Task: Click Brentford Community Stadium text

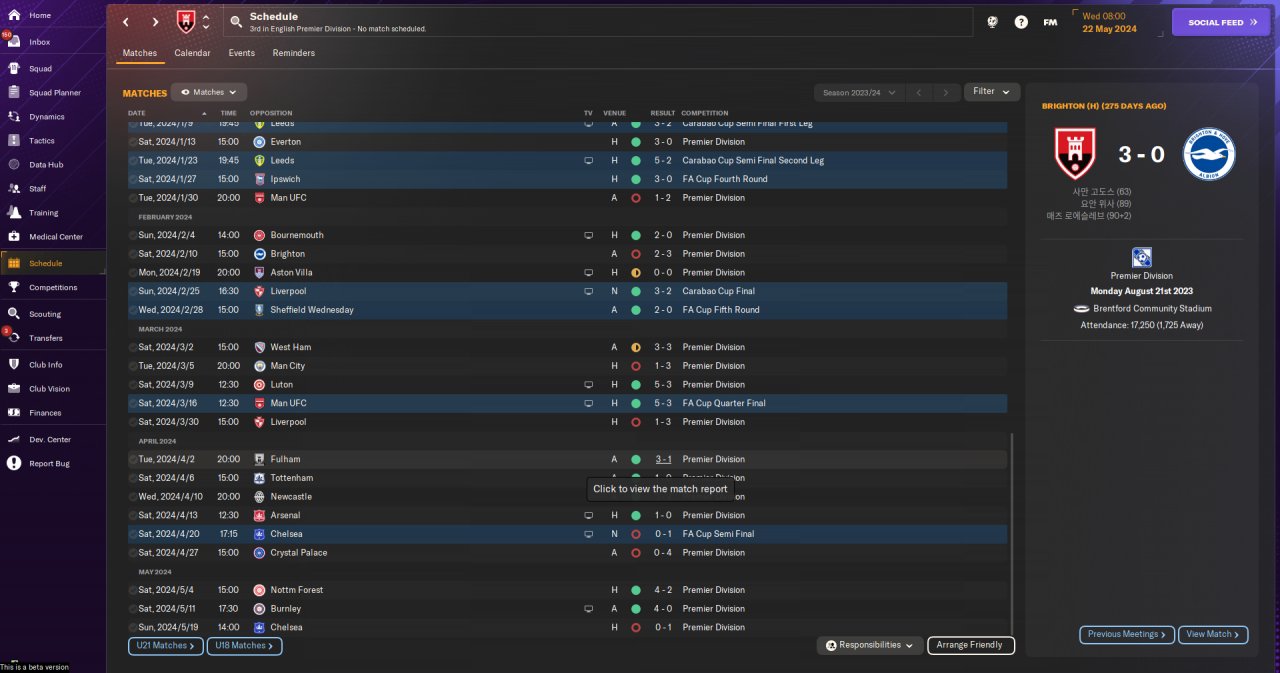Action: pos(1151,309)
